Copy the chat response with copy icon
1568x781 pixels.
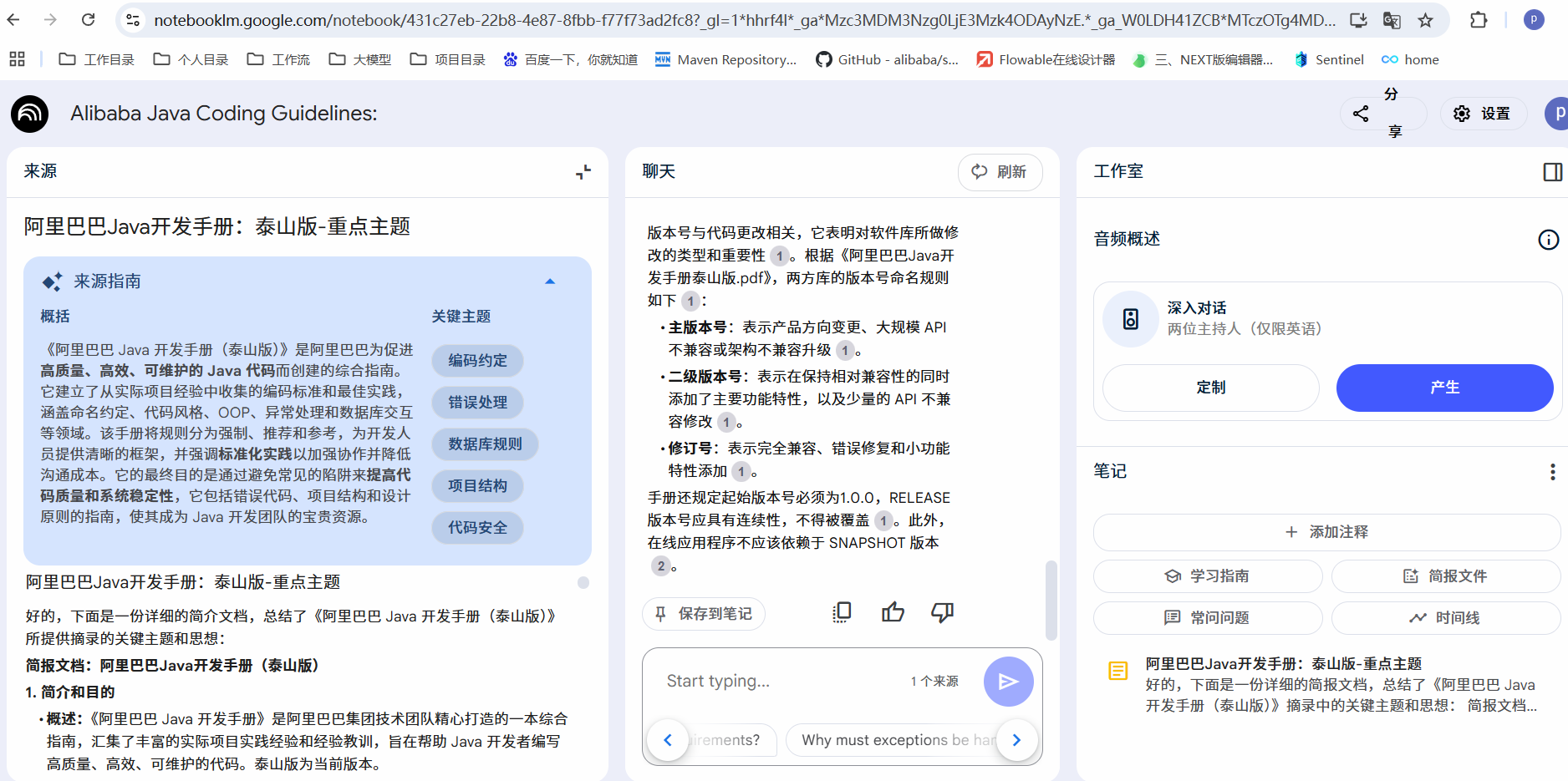click(842, 613)
